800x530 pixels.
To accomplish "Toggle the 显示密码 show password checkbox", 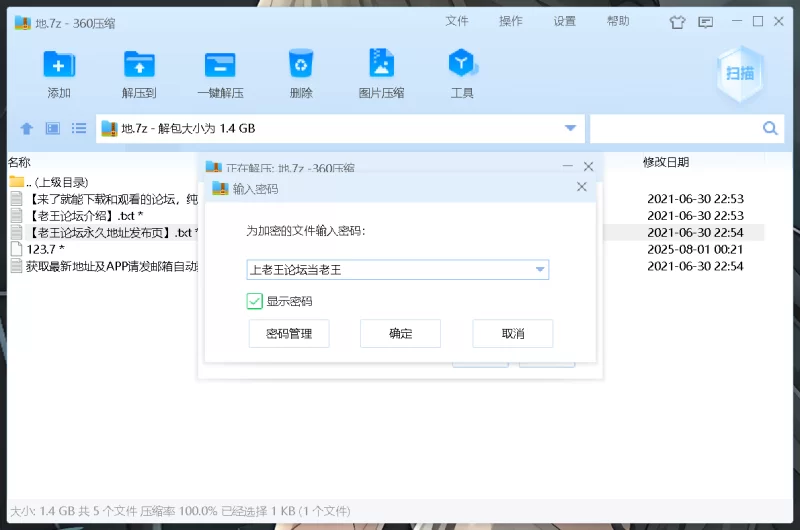I will tap(254, 301).
